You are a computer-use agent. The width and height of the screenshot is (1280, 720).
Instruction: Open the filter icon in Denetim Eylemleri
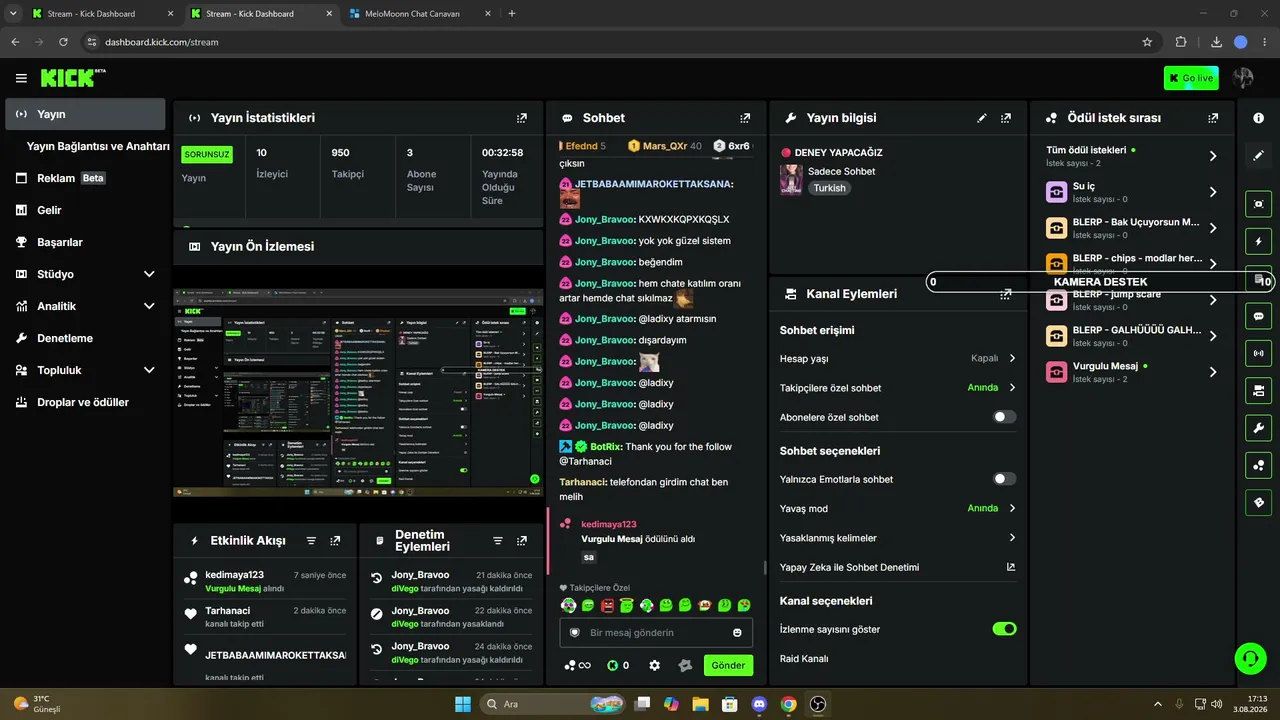pyautogui.click(x=498, y=541)
